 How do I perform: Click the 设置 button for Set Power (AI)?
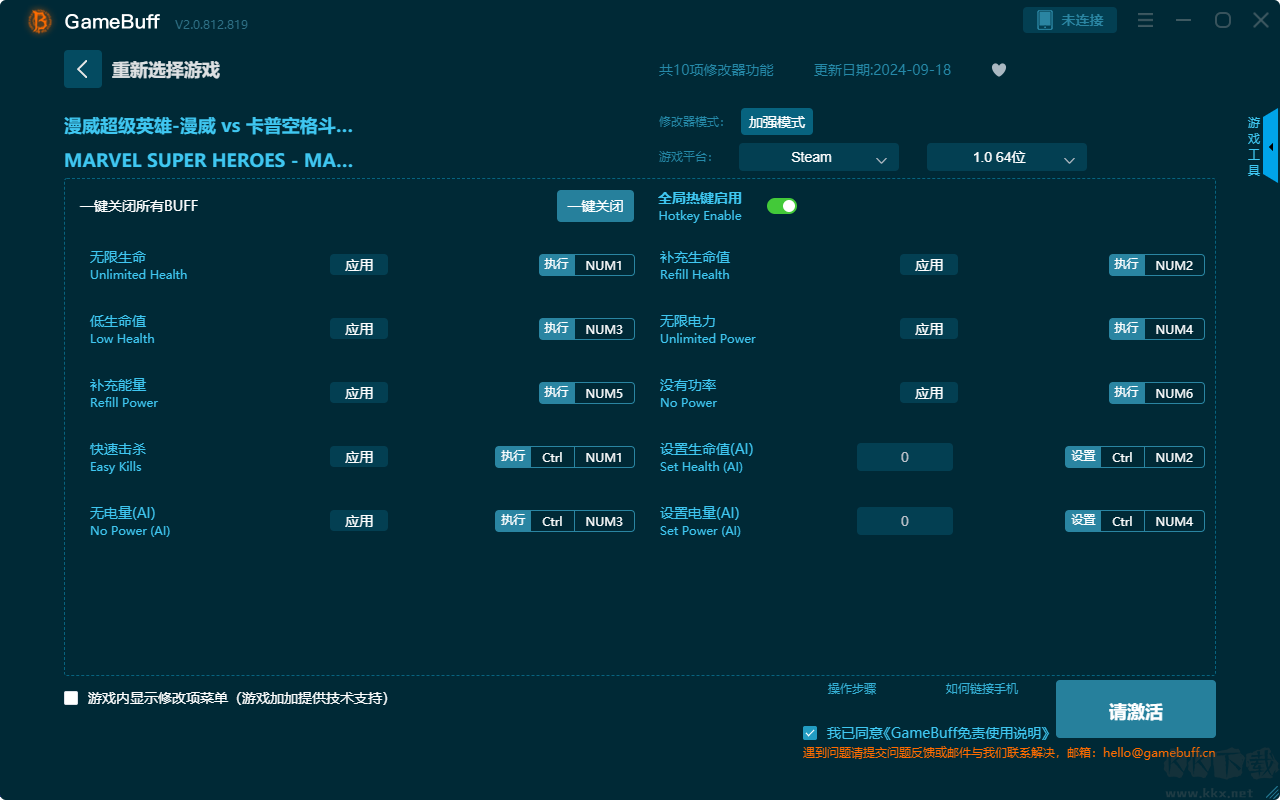[1083, 521]
